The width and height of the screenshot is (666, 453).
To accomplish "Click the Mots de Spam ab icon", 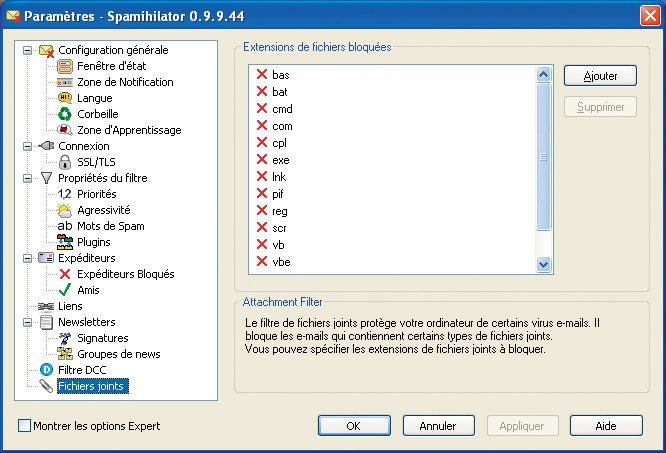I will [x=65, y=226].
